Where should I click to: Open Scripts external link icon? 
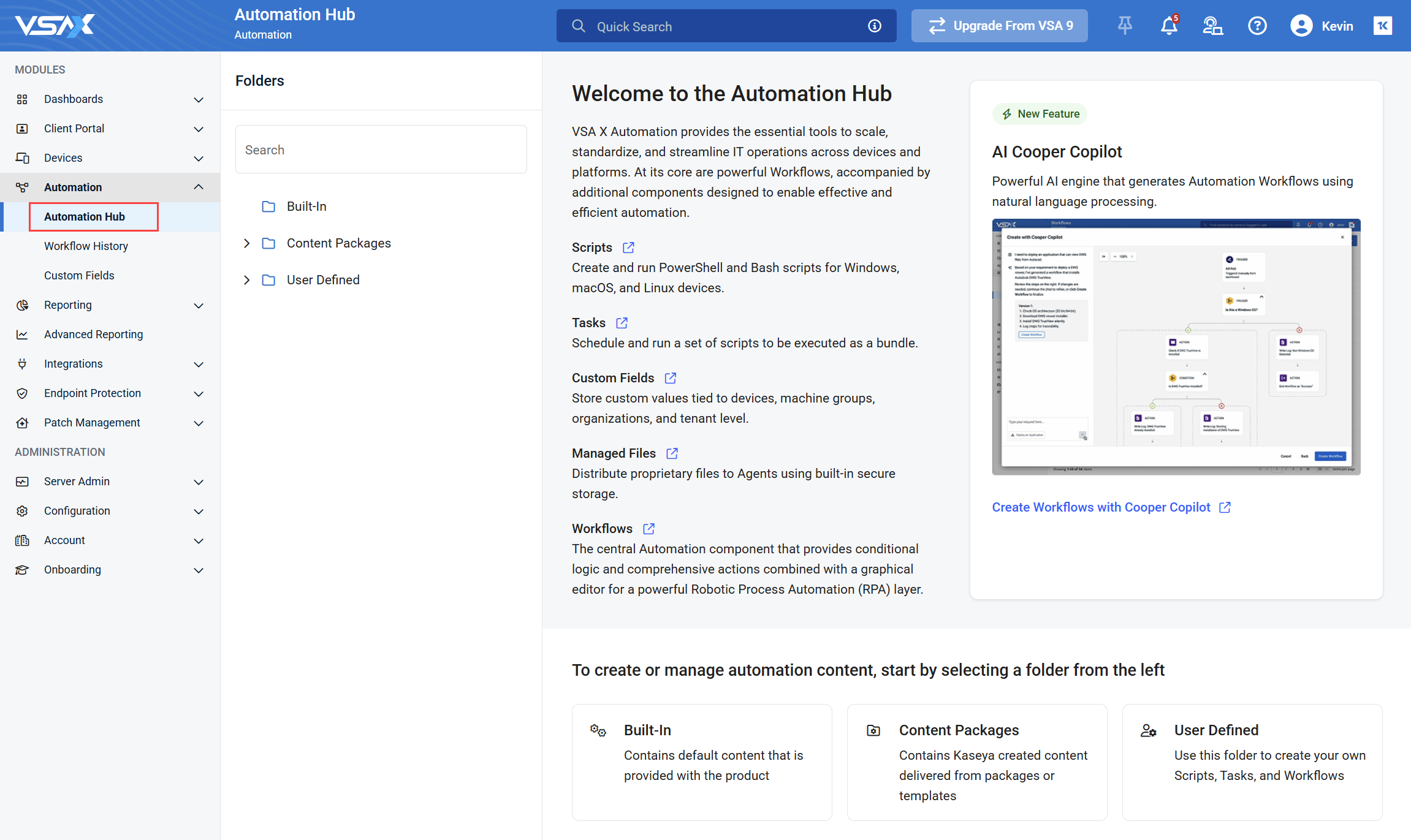click(x=628, y=248)
